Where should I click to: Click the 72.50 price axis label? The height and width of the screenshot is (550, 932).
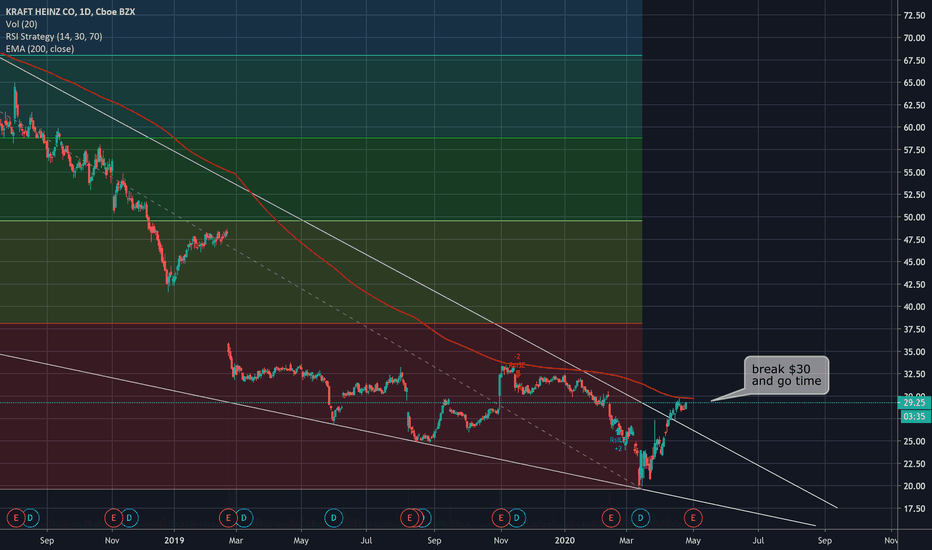pyautogui.click(x=914, y=15)
